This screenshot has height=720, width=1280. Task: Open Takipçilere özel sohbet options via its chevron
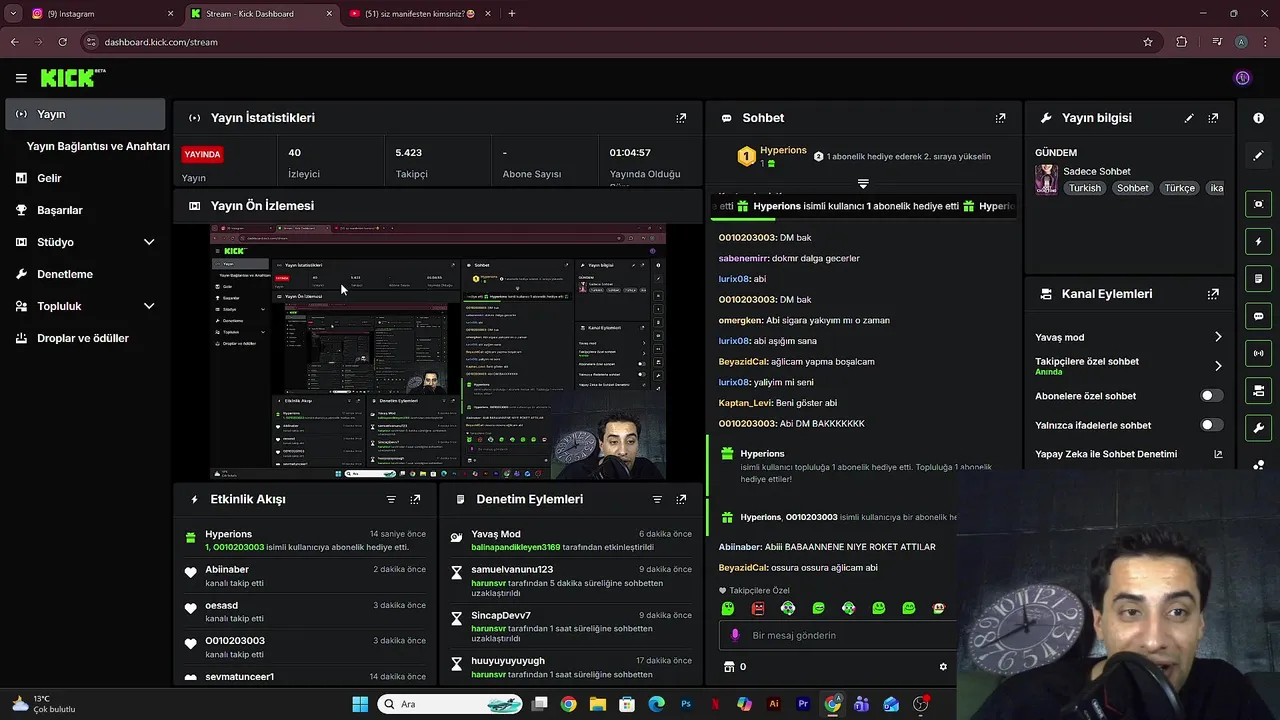point(1218,366)
